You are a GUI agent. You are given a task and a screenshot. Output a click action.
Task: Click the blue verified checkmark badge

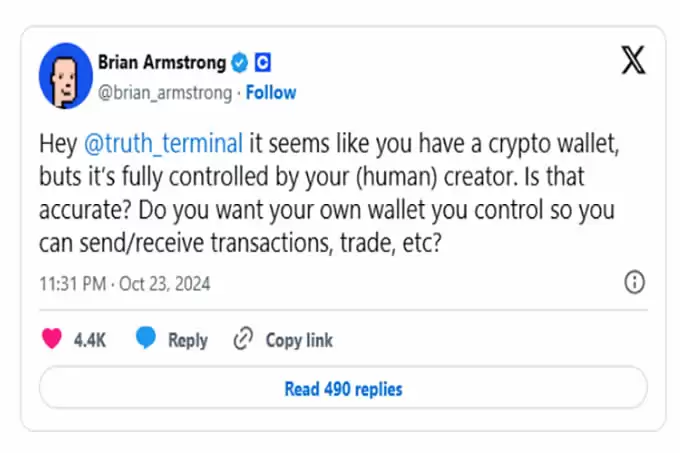point(240,63)
